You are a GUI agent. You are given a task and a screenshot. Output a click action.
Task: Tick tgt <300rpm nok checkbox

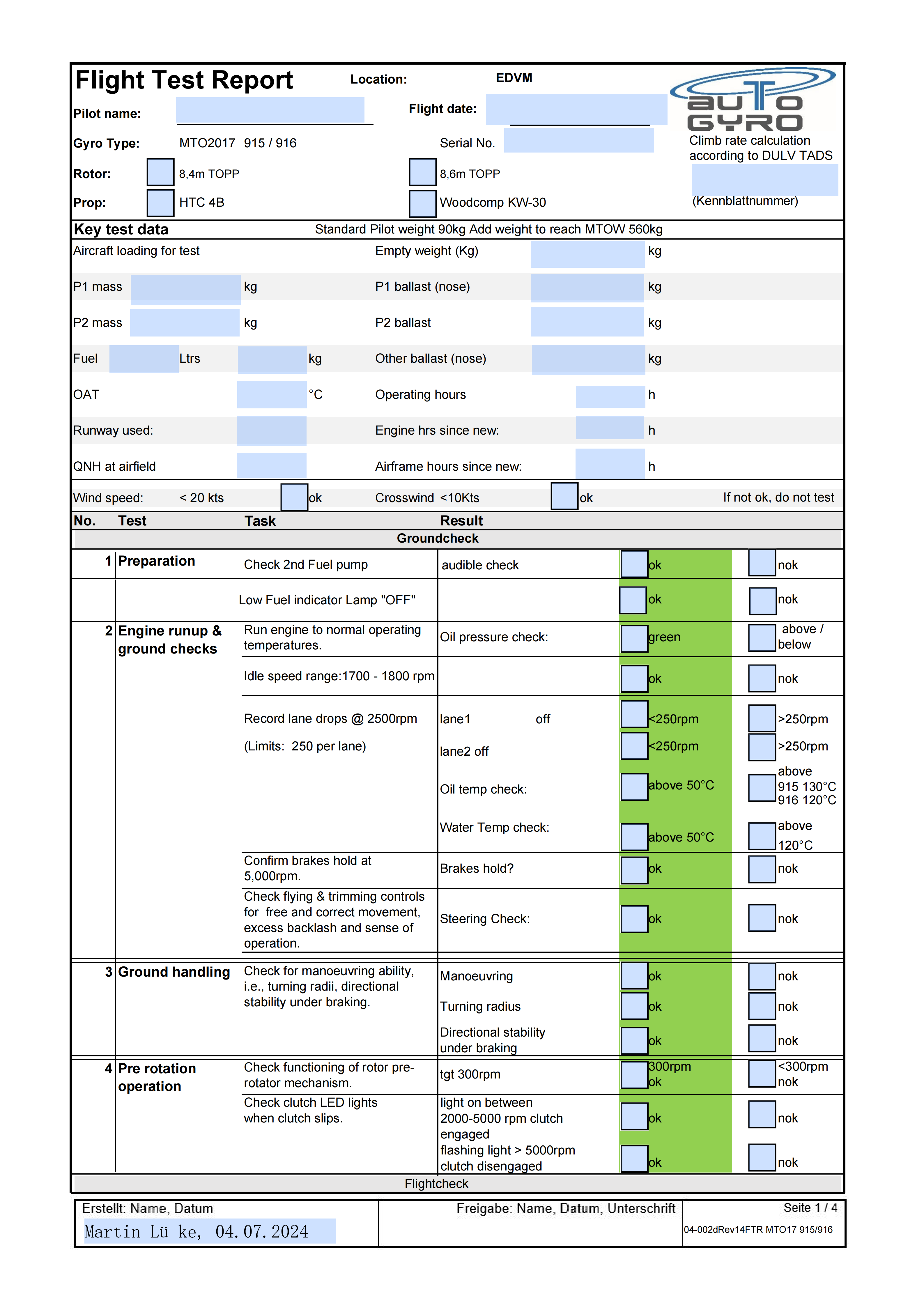762,1074
